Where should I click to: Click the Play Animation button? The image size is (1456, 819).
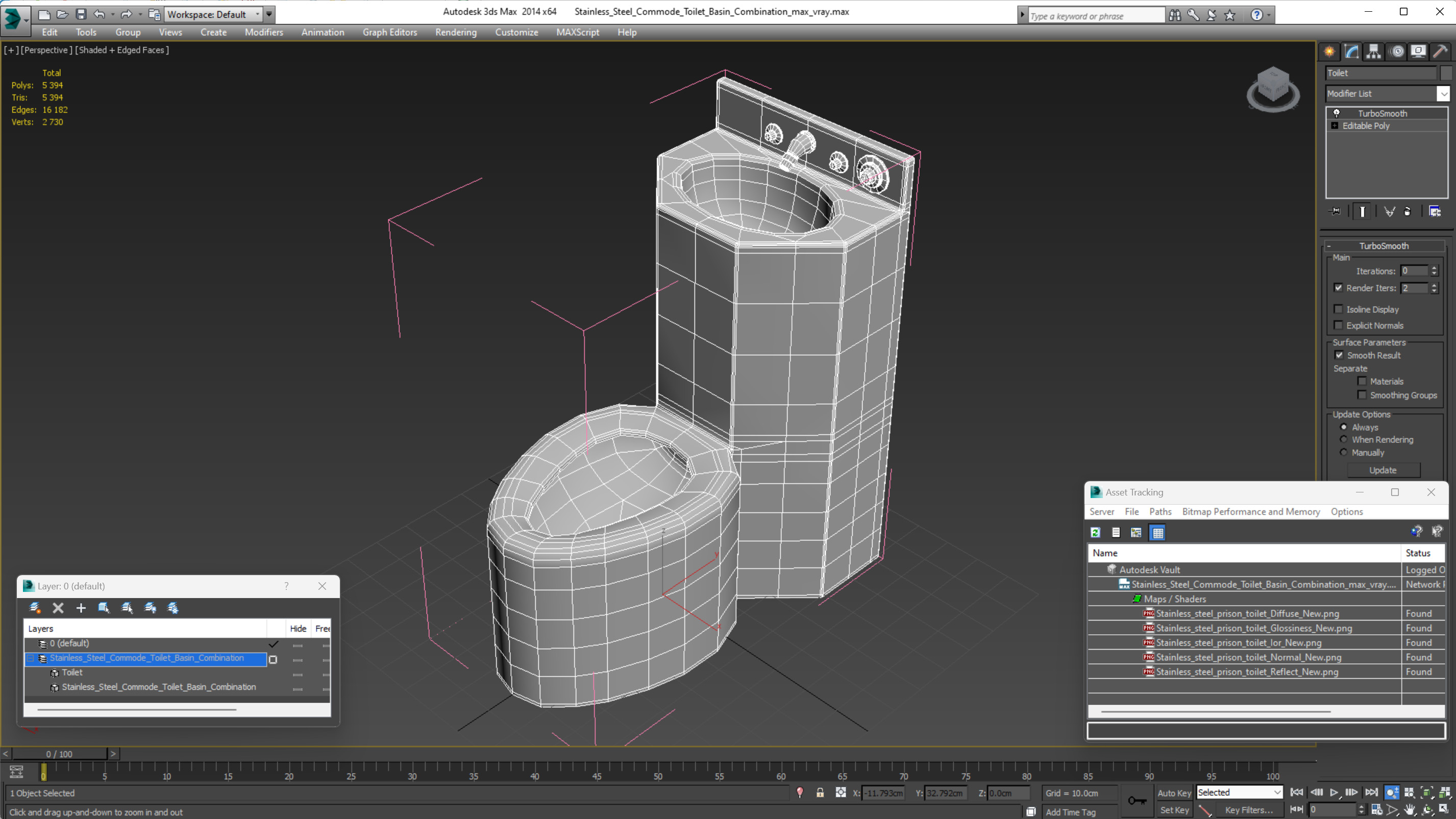pyautogui.click(x=1334, y=792)
